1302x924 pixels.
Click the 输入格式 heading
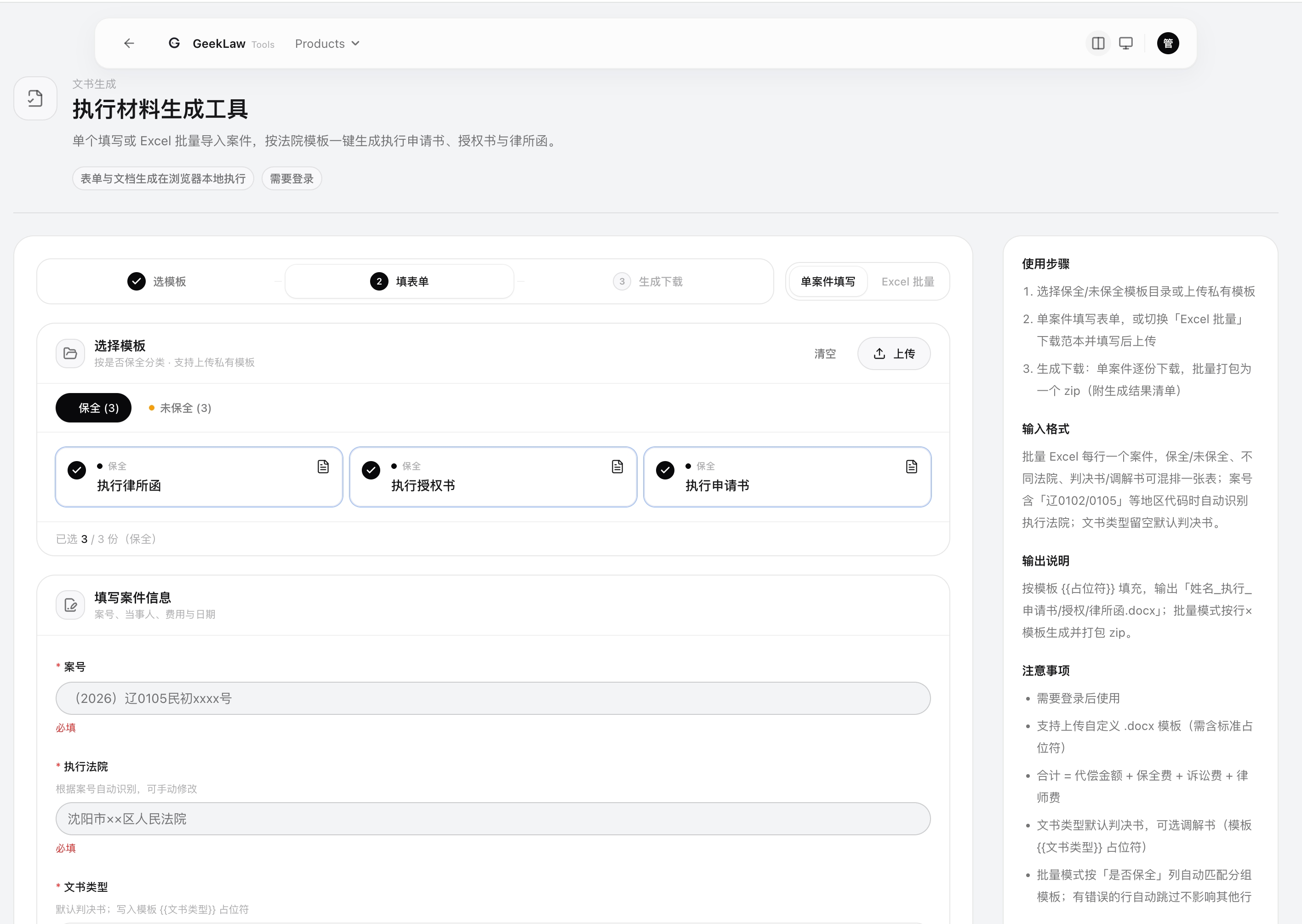coord(1045,428)
